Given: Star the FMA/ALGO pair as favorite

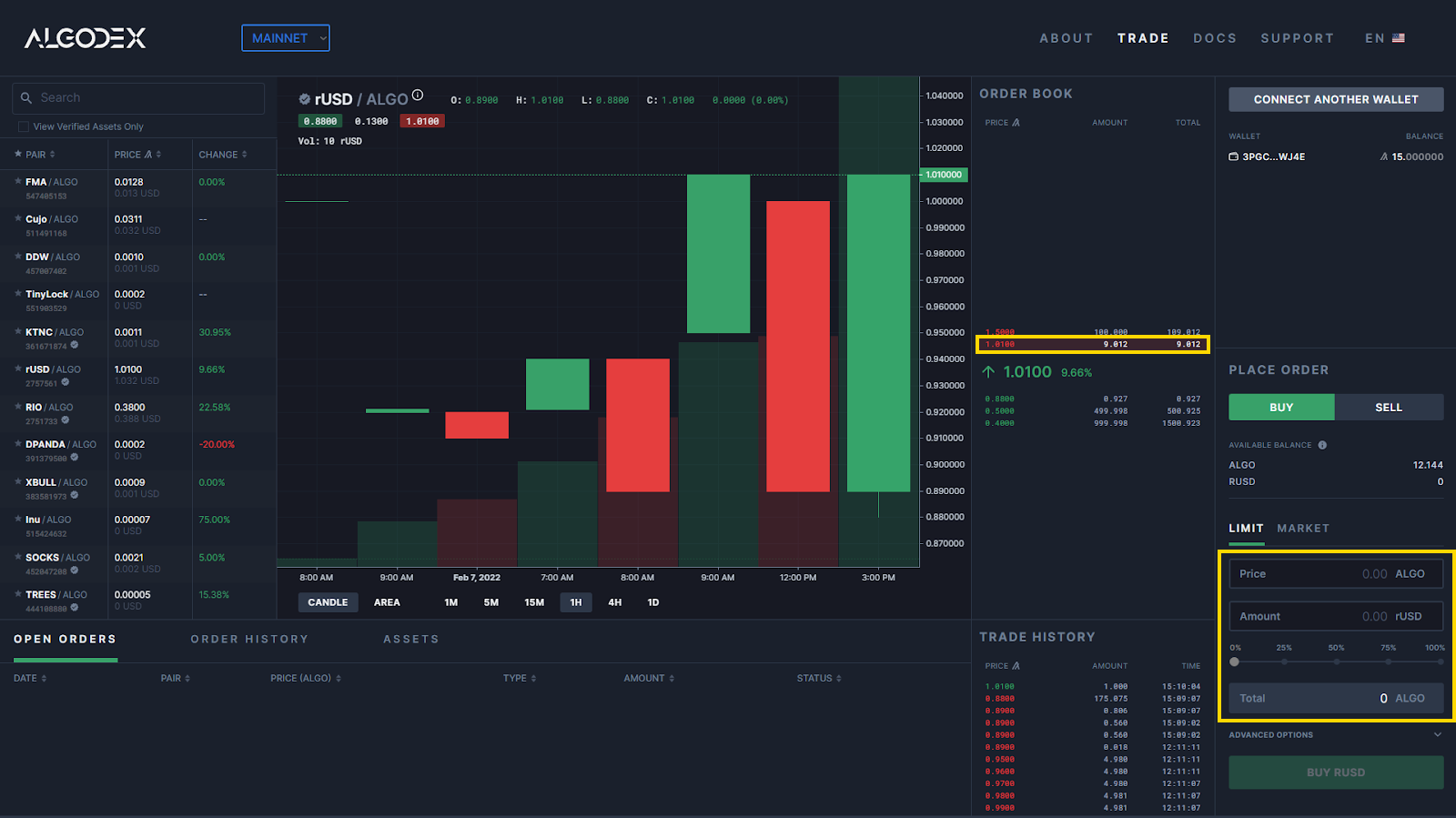Looking at the screenshot, I should pos(18,182).
